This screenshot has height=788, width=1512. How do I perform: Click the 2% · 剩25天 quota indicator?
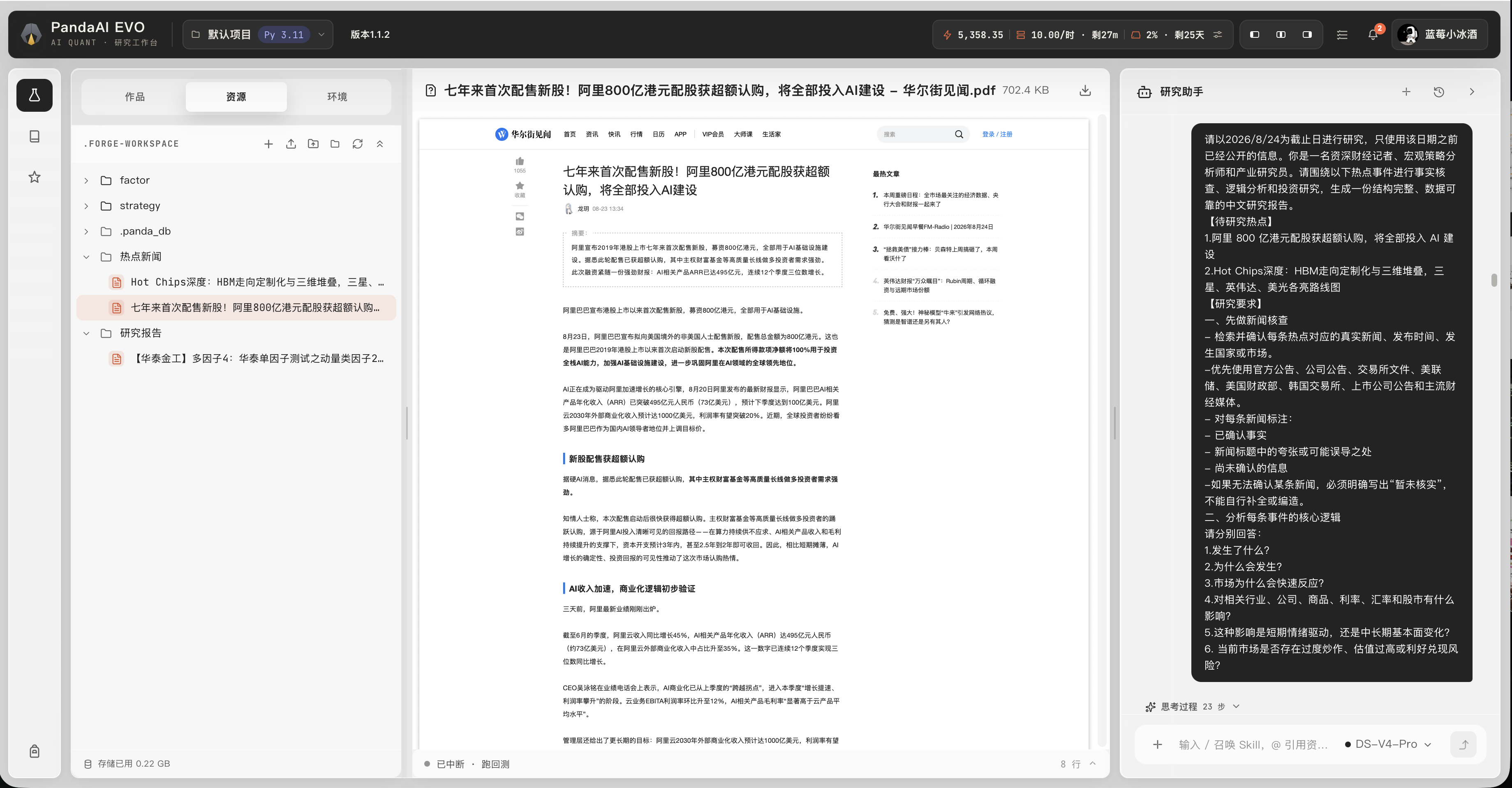pyautogui.click(x=1168, y=35)
